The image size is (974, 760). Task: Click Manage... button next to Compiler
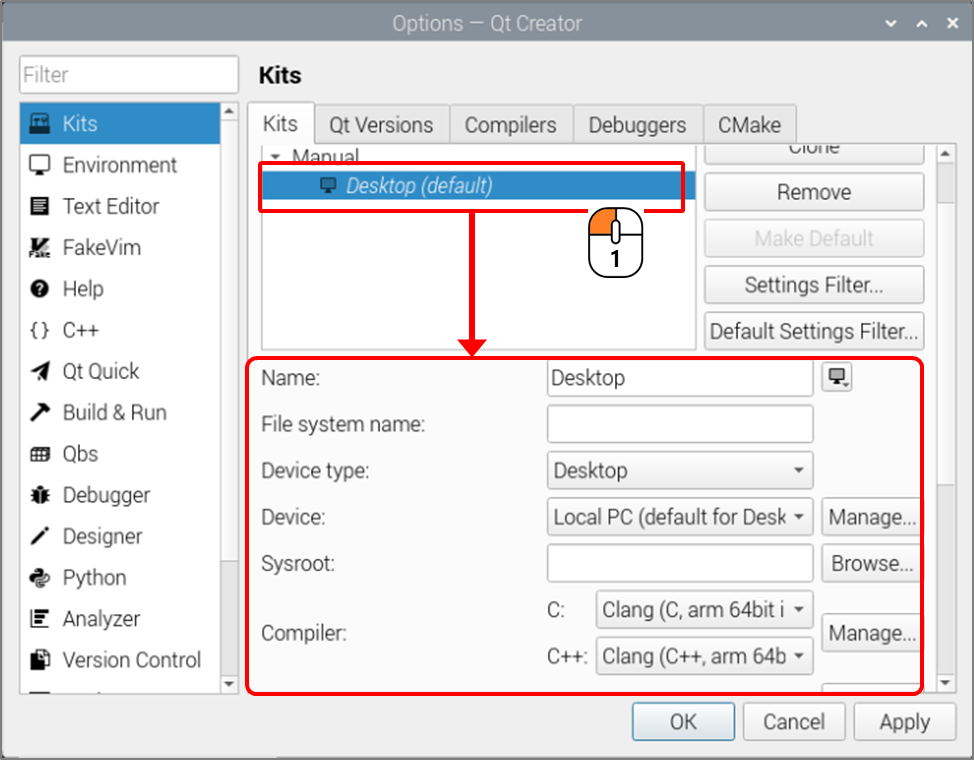[871, 633]
